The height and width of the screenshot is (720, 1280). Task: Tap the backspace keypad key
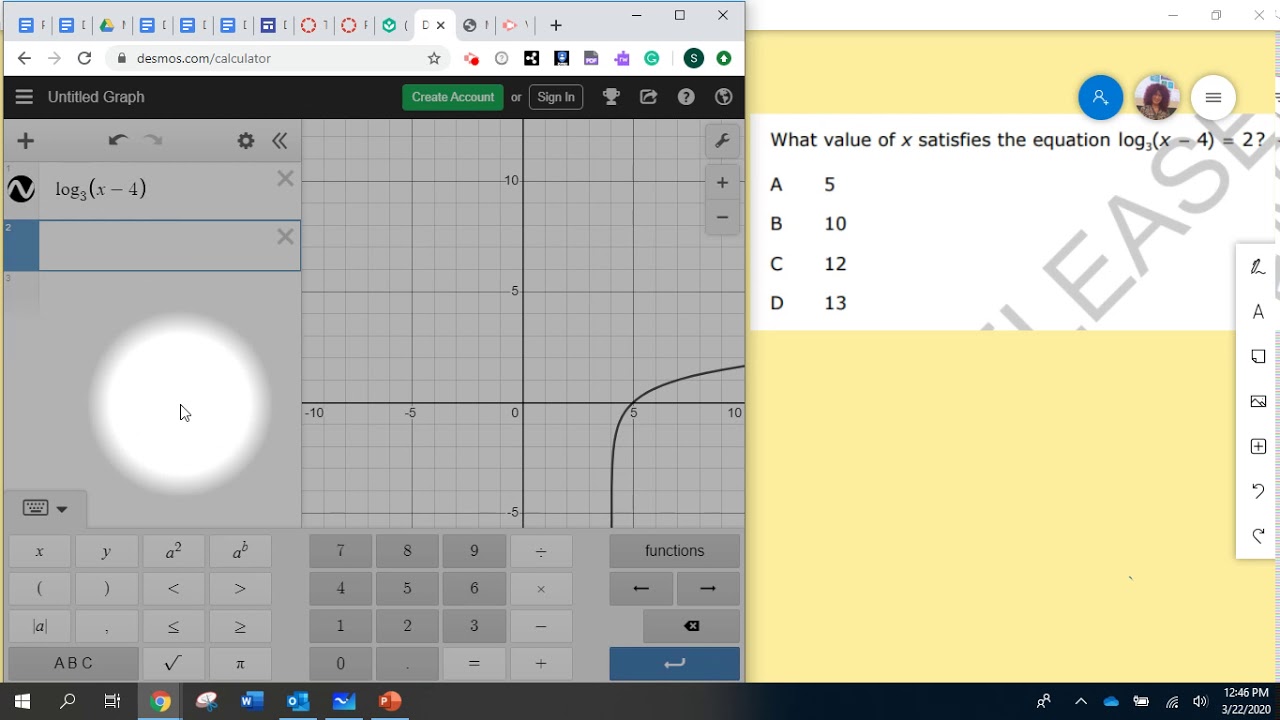coord(691,626)
